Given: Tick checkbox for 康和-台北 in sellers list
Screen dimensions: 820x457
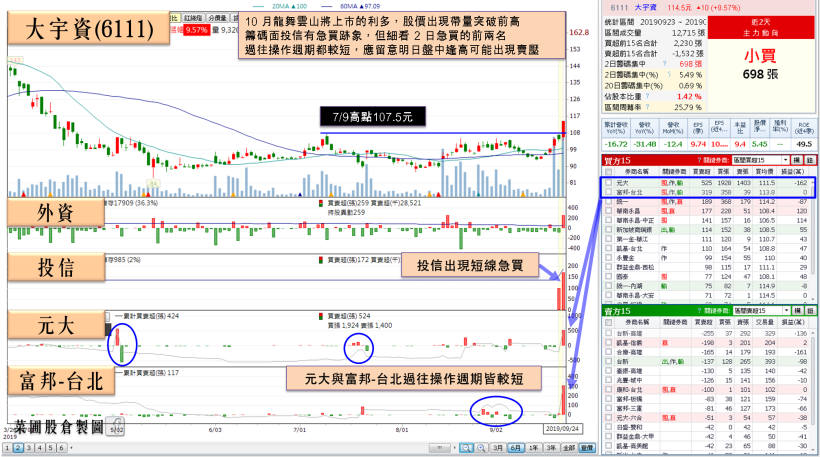Looking at the screenshot, I should (608, 390).
